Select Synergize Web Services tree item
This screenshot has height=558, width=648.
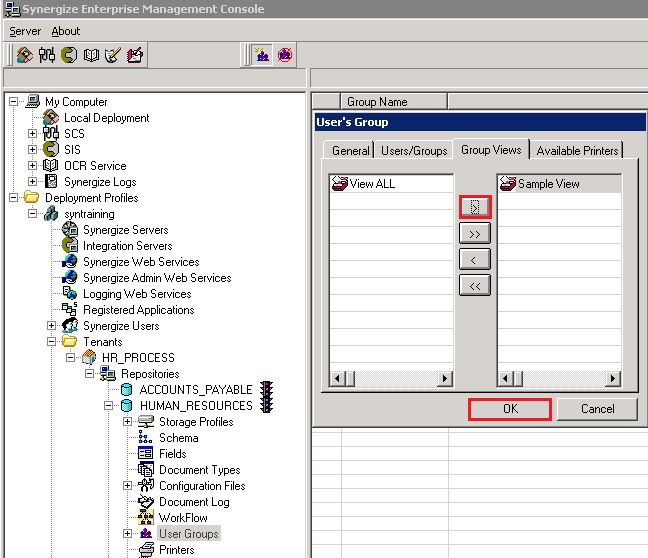(x=141, y=262)
